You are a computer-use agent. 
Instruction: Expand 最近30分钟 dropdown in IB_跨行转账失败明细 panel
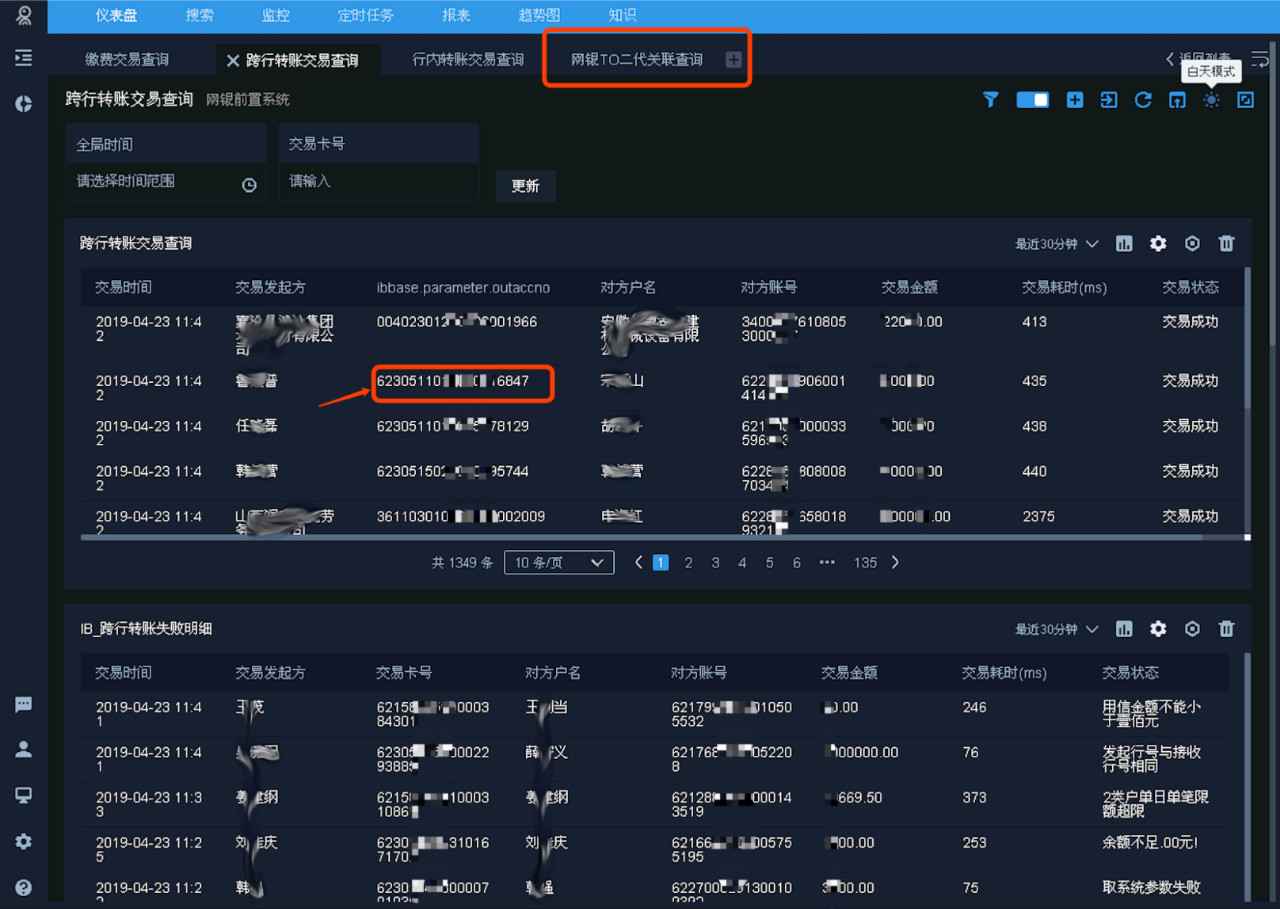pyautogui.click(x=1057, y=629)
